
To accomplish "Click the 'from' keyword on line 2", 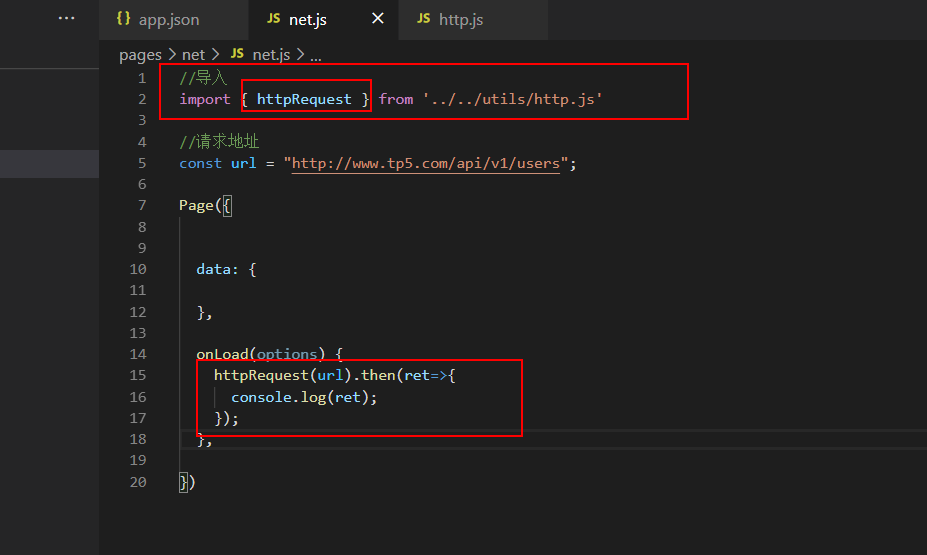I will (x=396, y=99).
